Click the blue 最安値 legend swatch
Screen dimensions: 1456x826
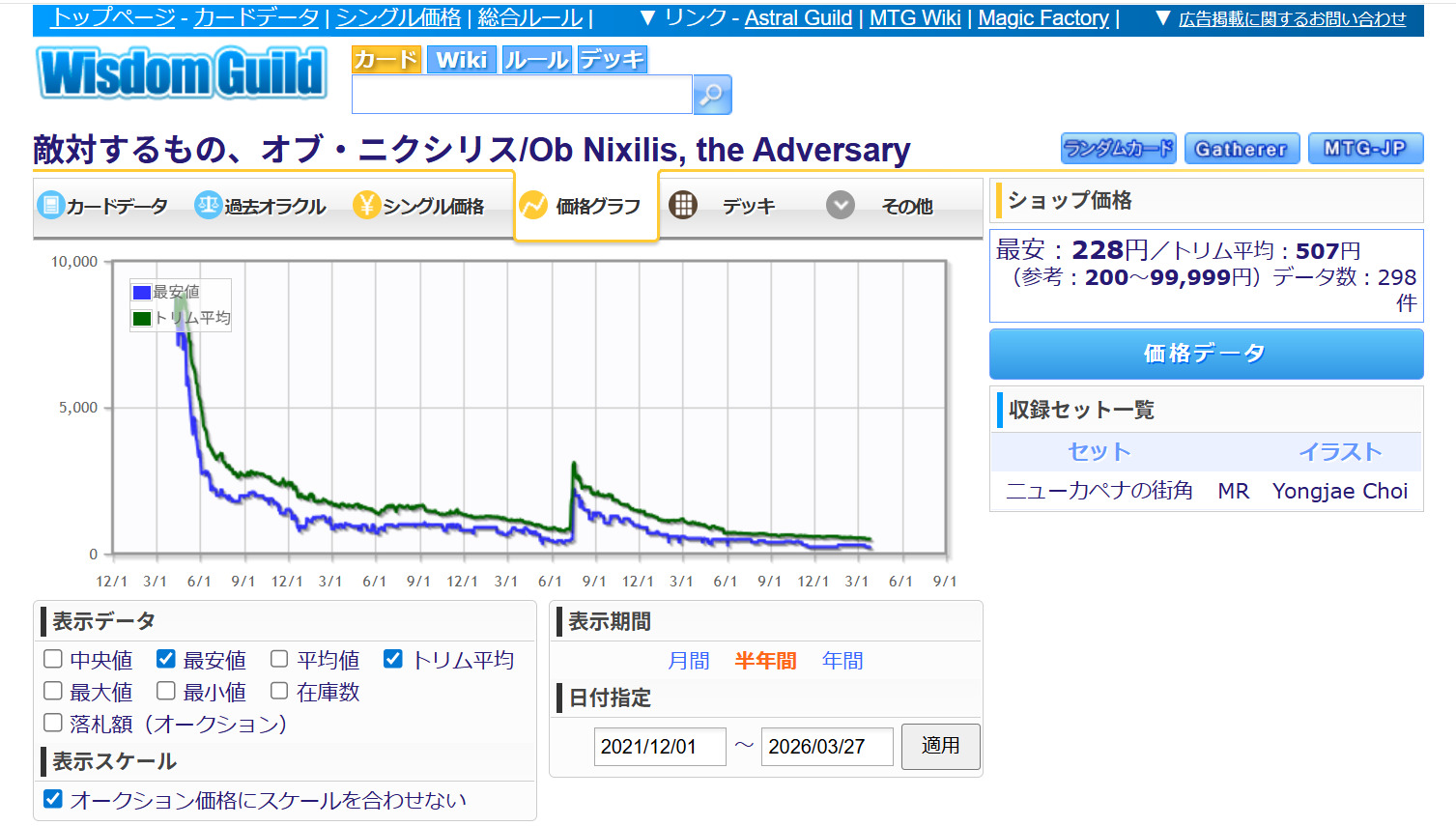click(142, 292)
